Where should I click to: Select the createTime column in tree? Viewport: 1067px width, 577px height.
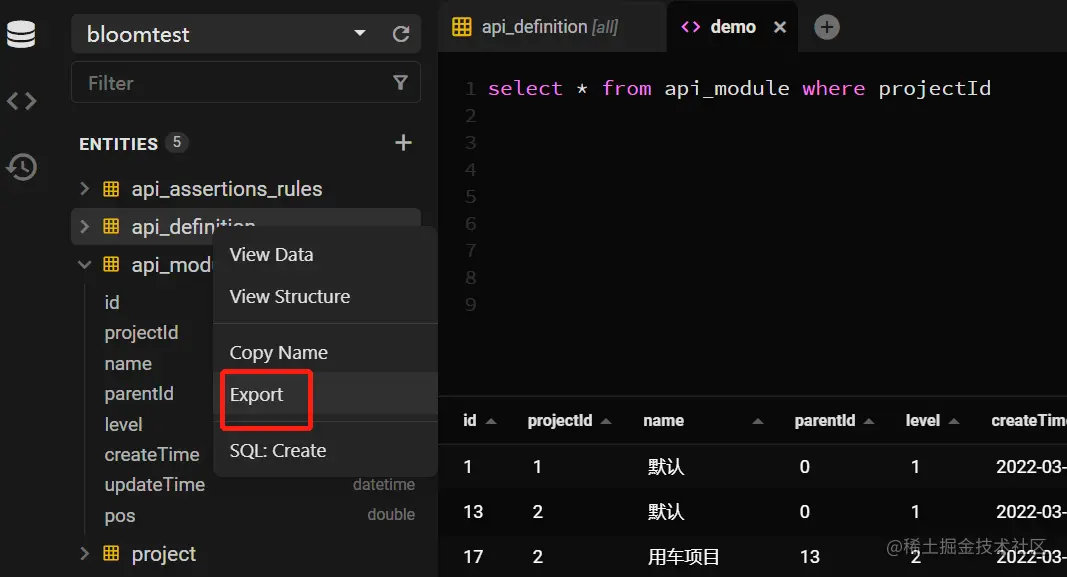click(152, 455)
